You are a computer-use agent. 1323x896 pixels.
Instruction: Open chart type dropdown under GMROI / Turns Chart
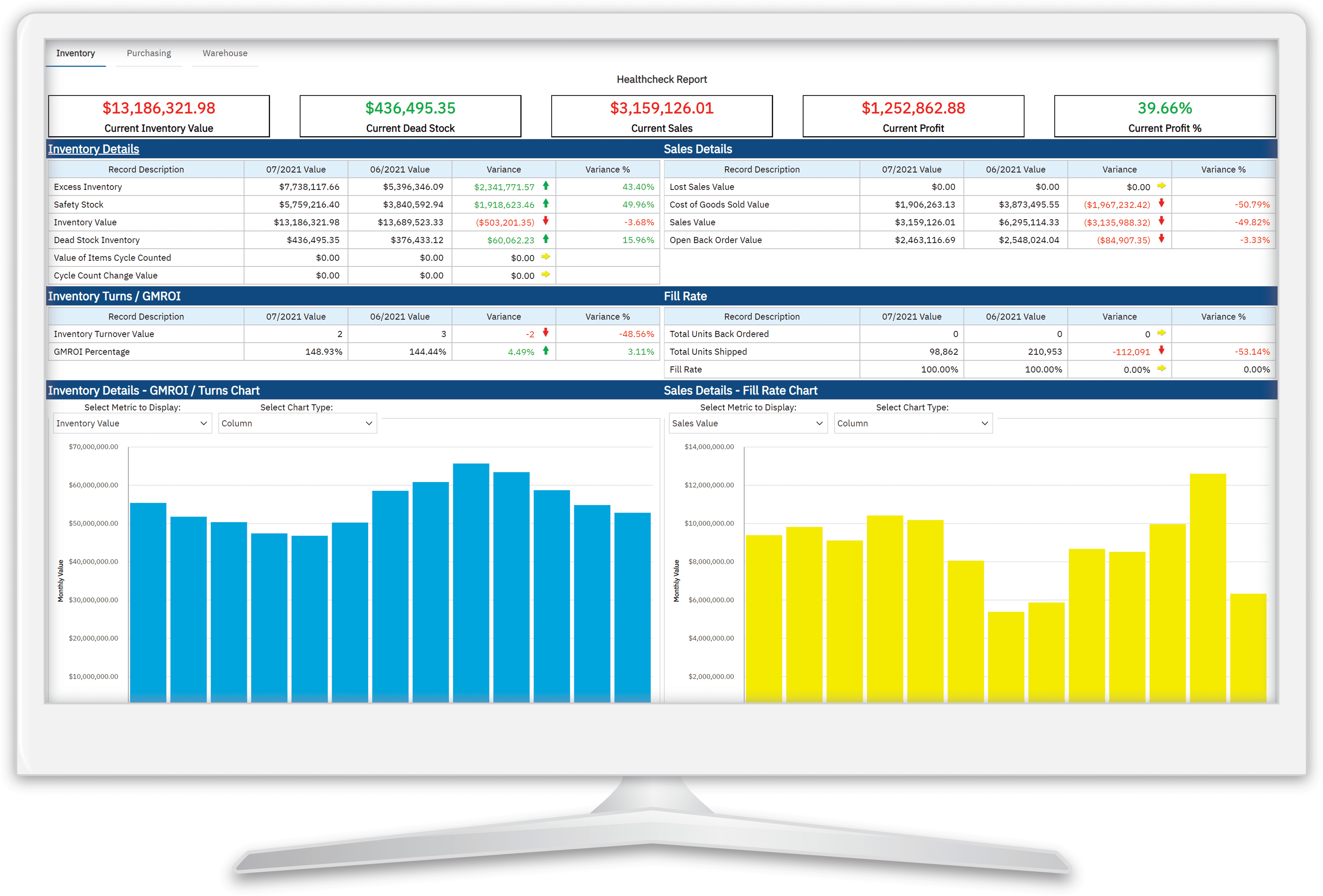(297, 423)
